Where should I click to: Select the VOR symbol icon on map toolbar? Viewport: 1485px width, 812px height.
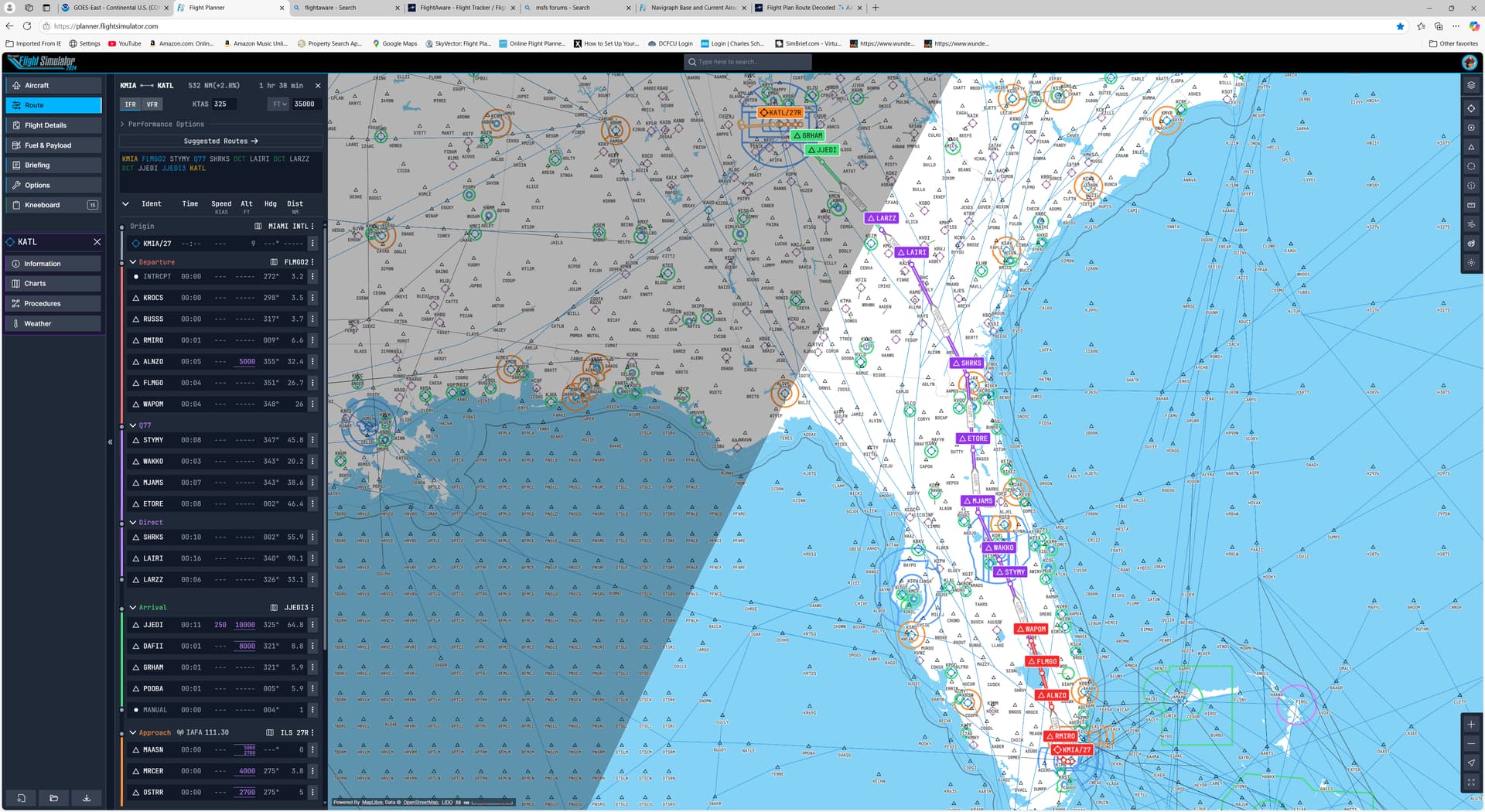[1470, 127]
